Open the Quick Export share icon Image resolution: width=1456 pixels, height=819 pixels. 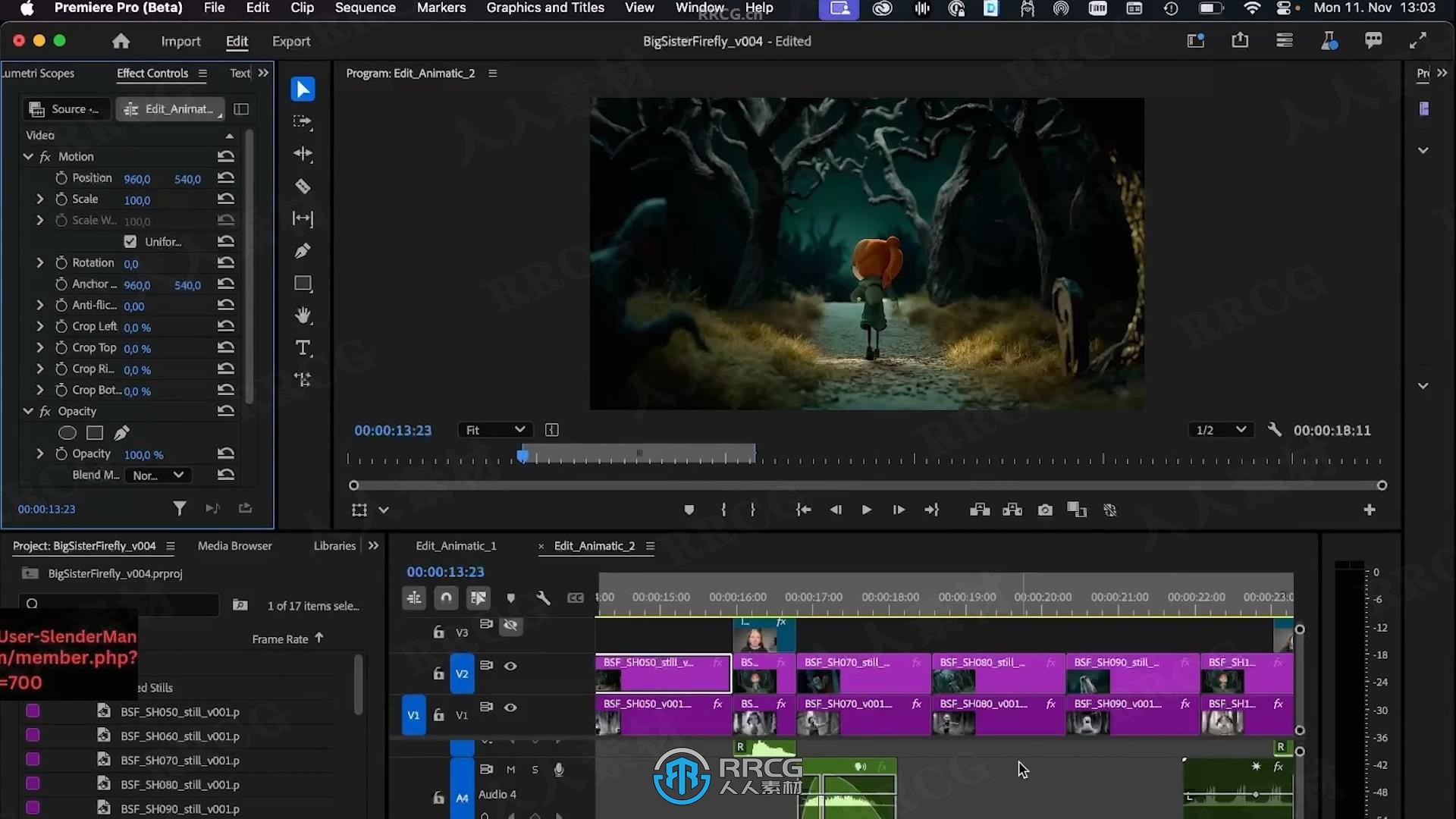click(x=1240, y=41)
